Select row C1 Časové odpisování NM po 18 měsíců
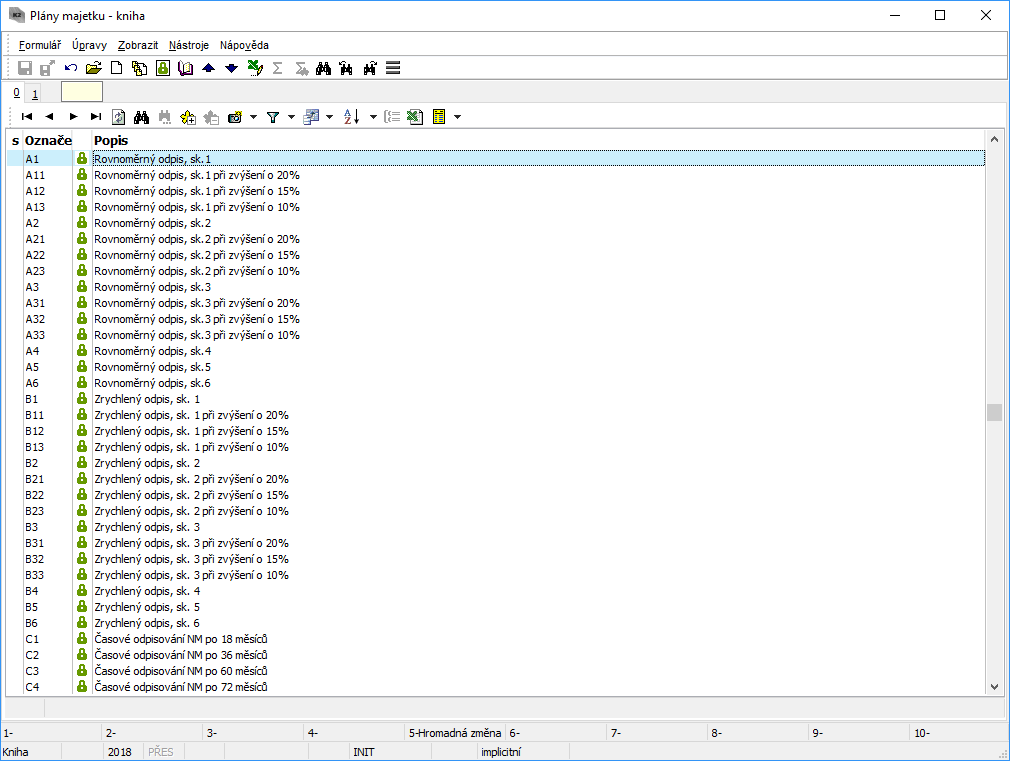This screenshot has width=1010, height=761. coord(496,639)
